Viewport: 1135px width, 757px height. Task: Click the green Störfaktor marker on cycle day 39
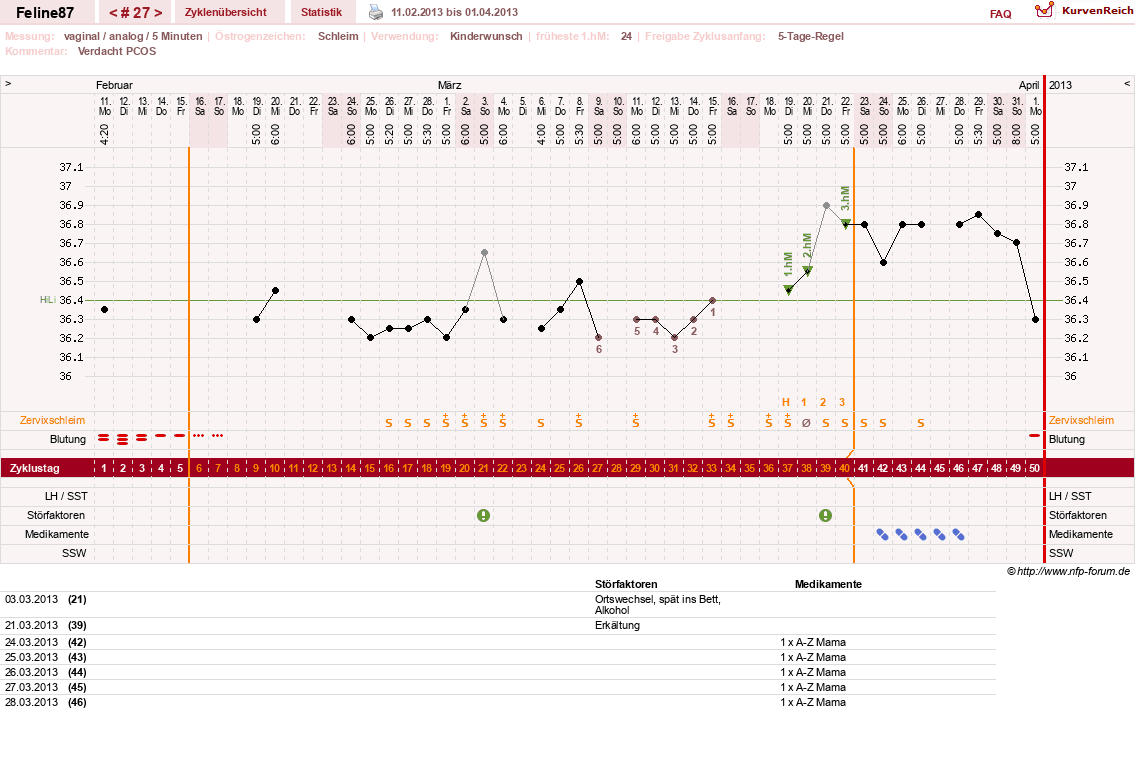click(825, 515)
